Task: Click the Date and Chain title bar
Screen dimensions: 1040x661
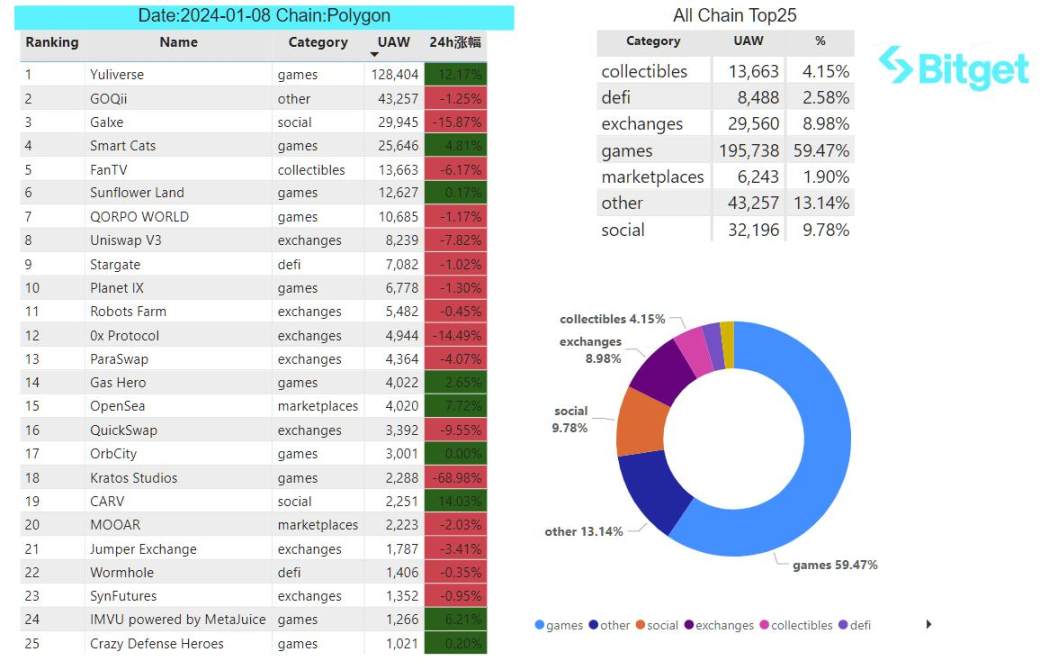Action: (264, 17)
